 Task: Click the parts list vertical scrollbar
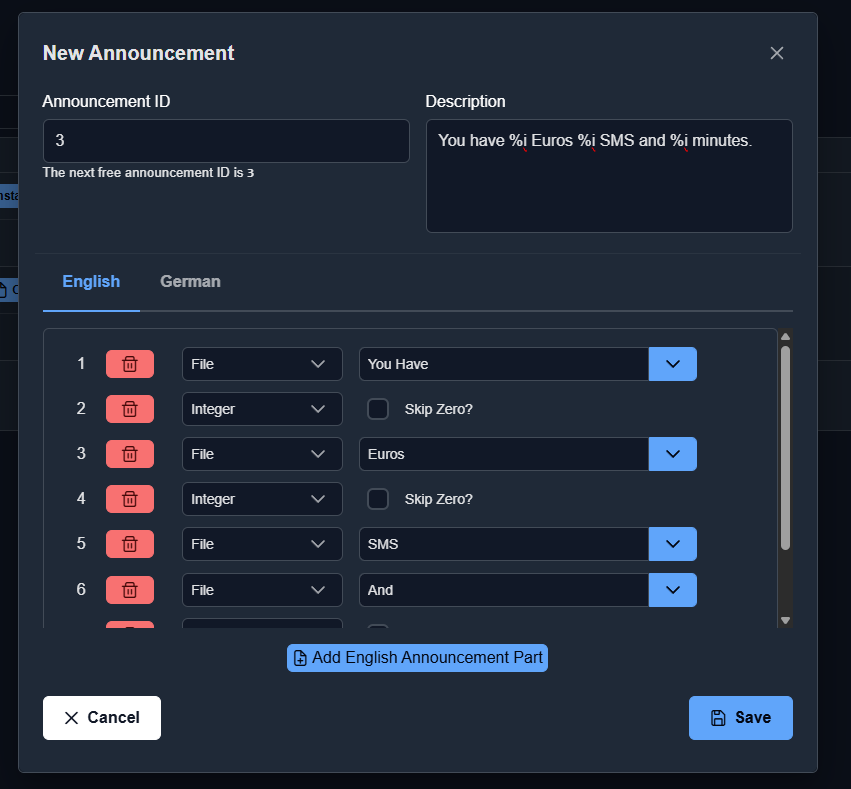(x=785, y=448)
